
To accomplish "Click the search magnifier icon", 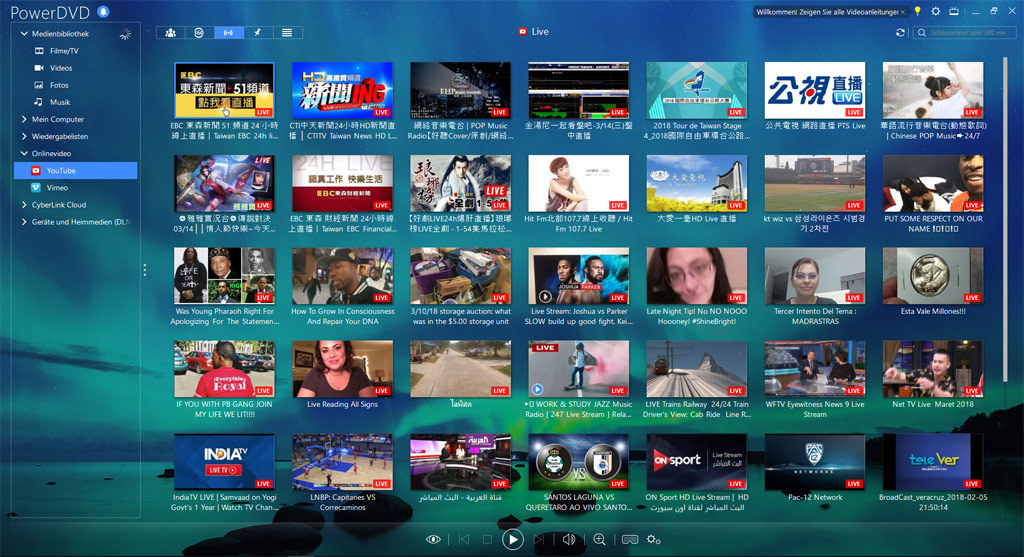I will [x=922, y=33].
